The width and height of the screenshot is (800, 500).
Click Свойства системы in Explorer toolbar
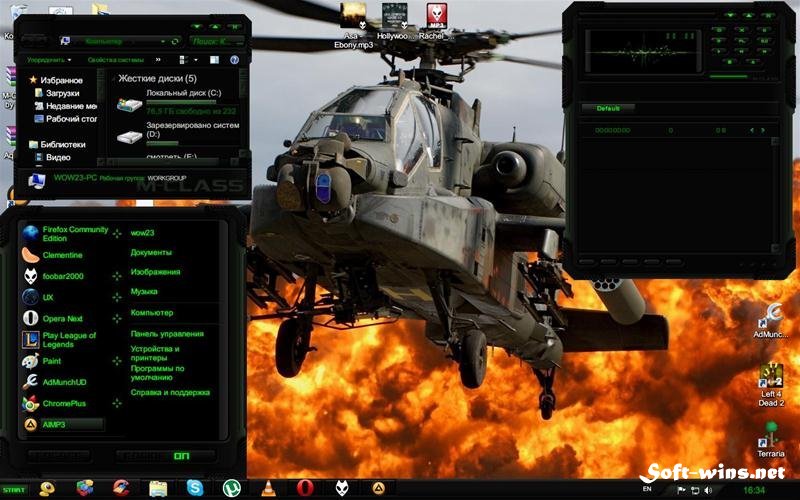[x=115, y=60]
